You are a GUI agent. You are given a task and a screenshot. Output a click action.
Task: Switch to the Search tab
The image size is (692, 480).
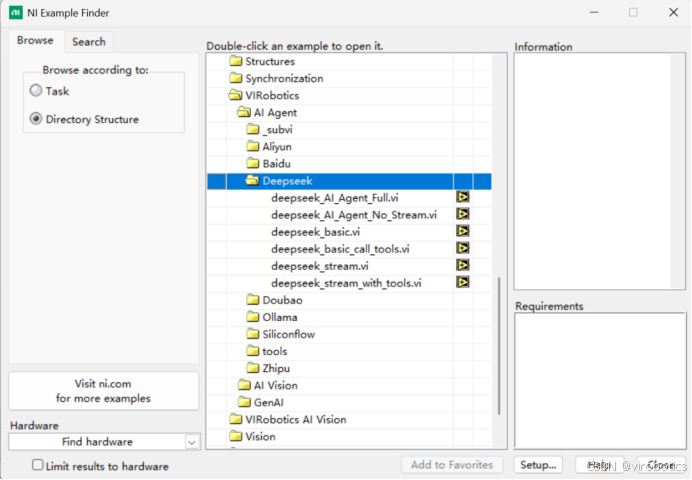89,42
